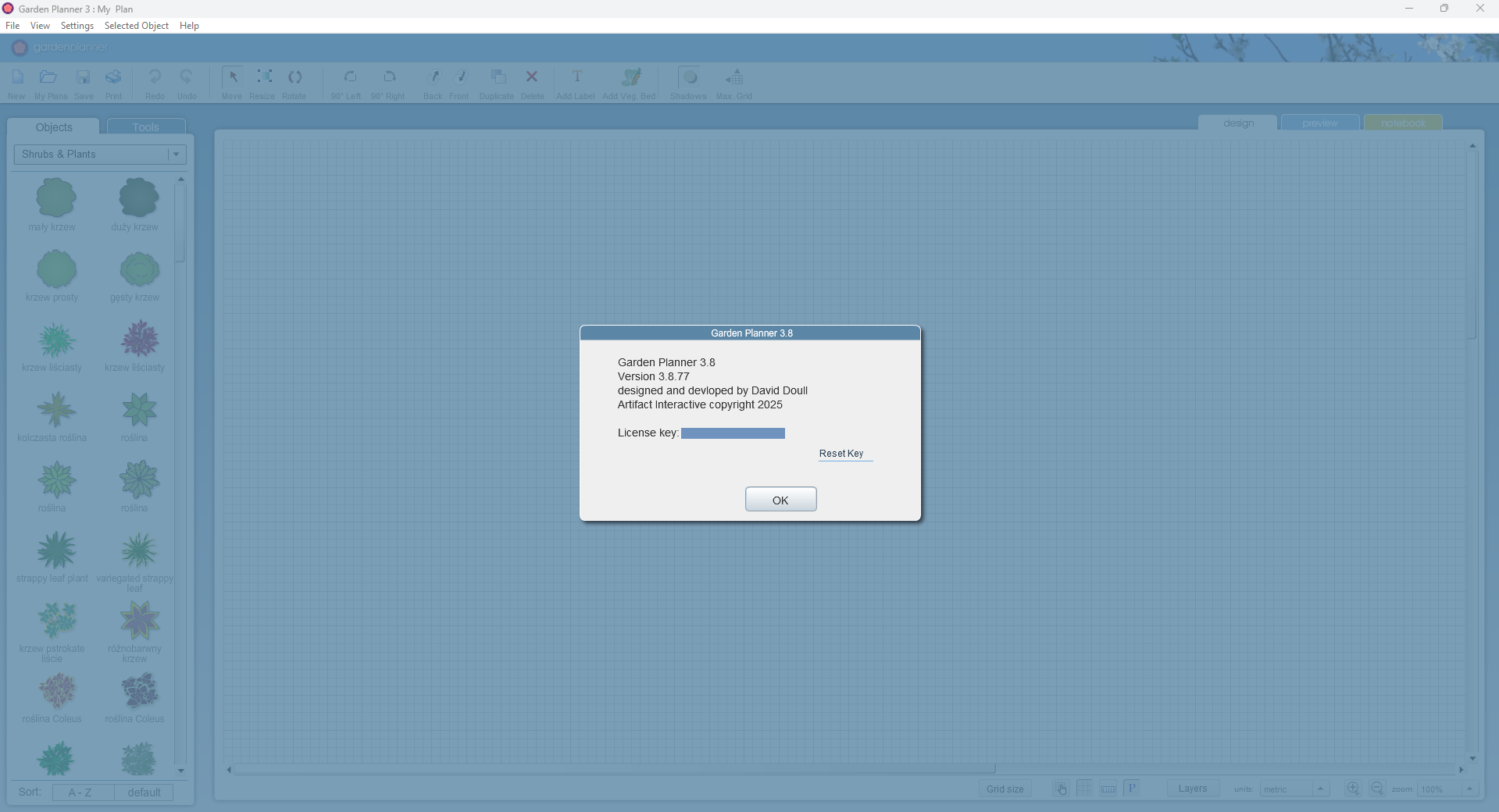This screenshot has height=812, width=1499.
Task: Click the zoom out magnifier icon
Action: point(1377,789)
